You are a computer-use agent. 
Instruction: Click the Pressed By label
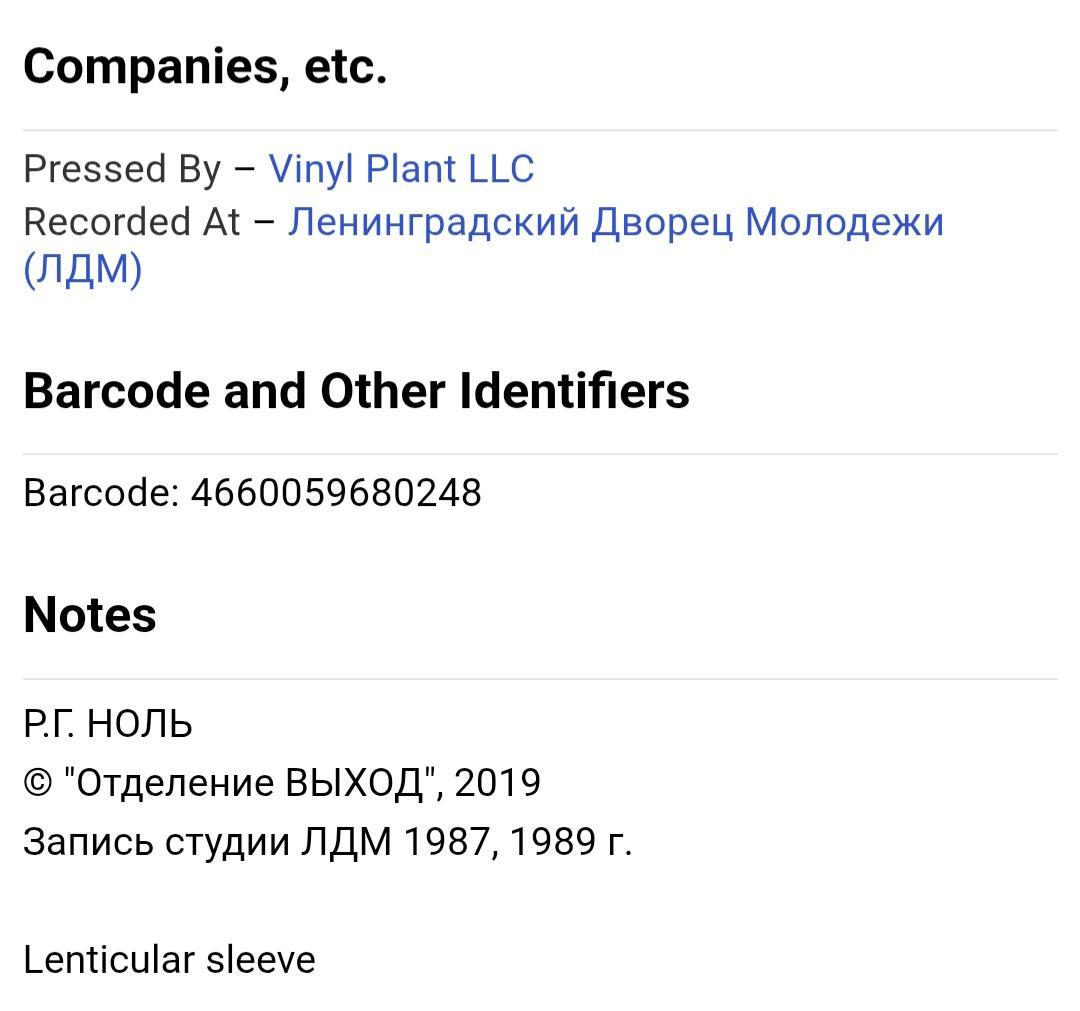(123, 169)
